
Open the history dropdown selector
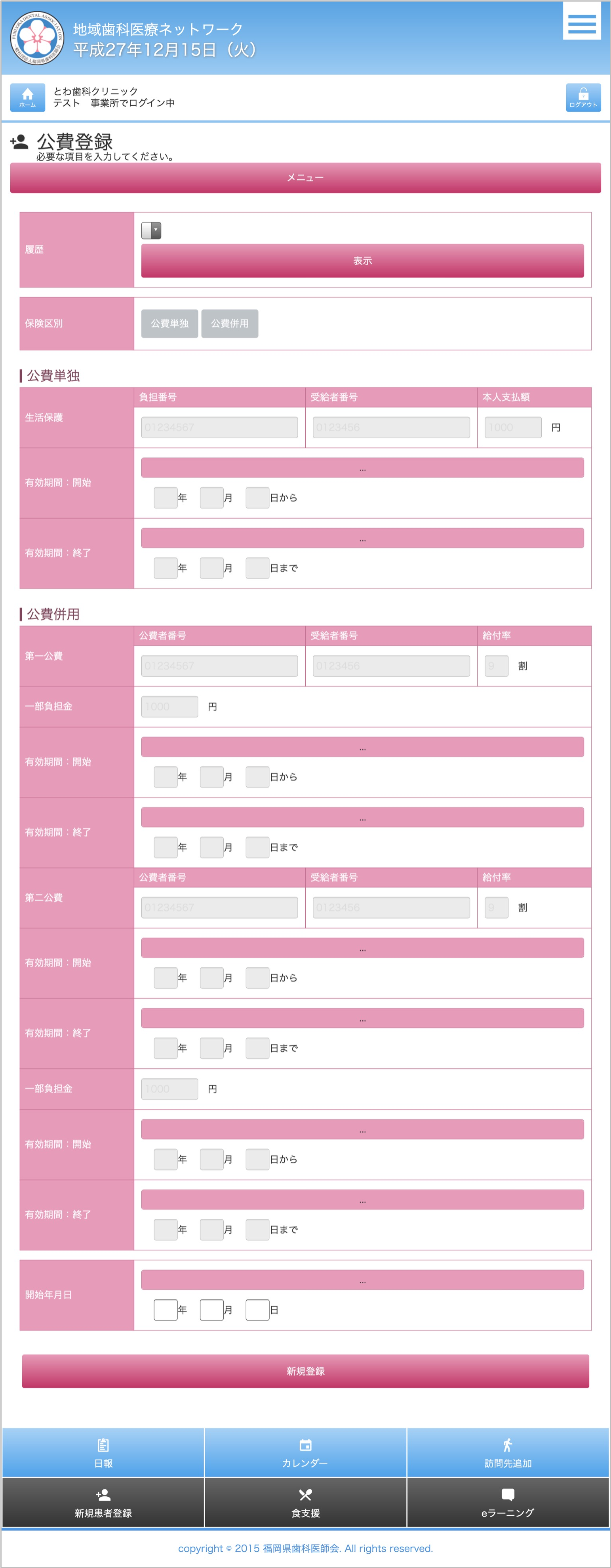tap(151, 230)
